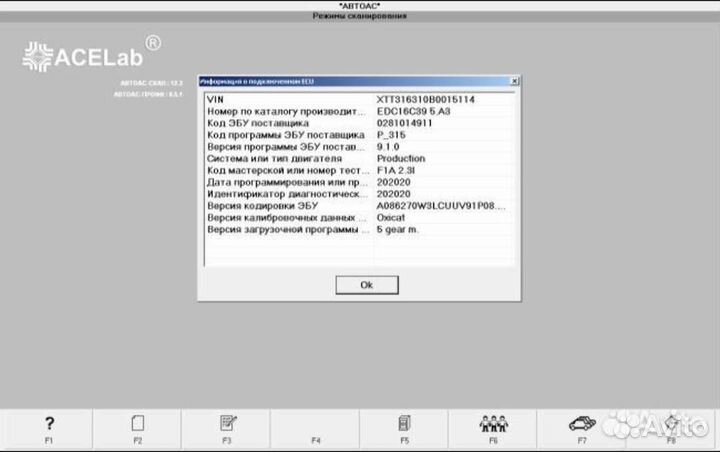Click the F8 toolbar icon
The image size is (720, 452).
(x=671, y=423)
